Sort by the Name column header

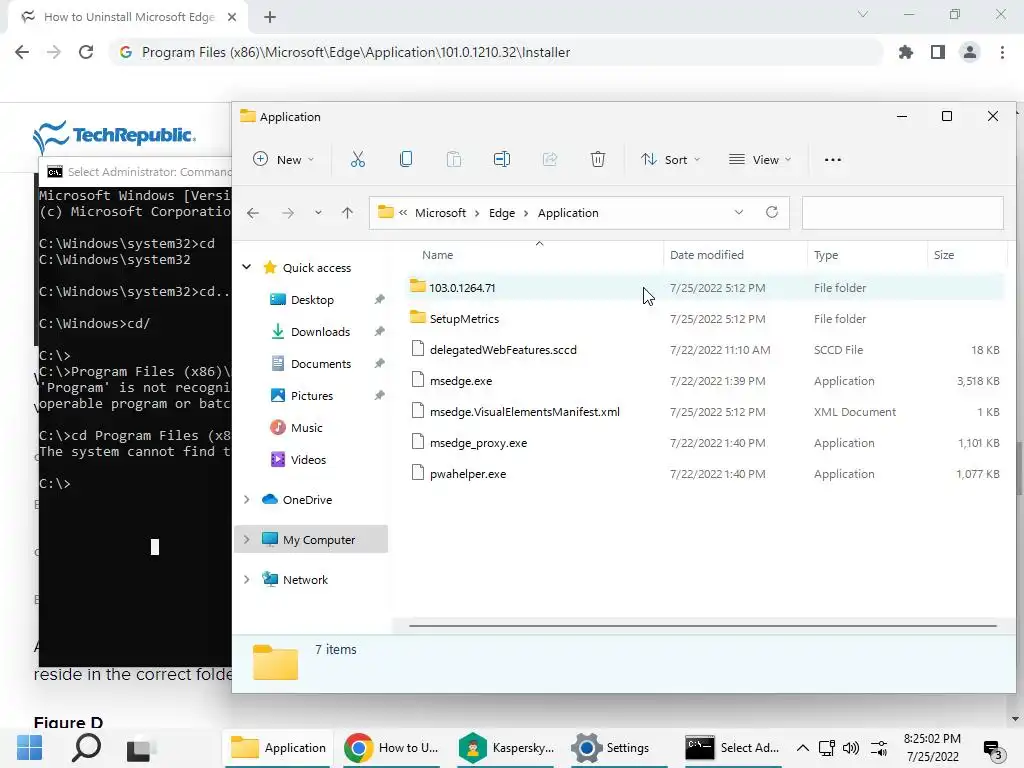[438, 255]
